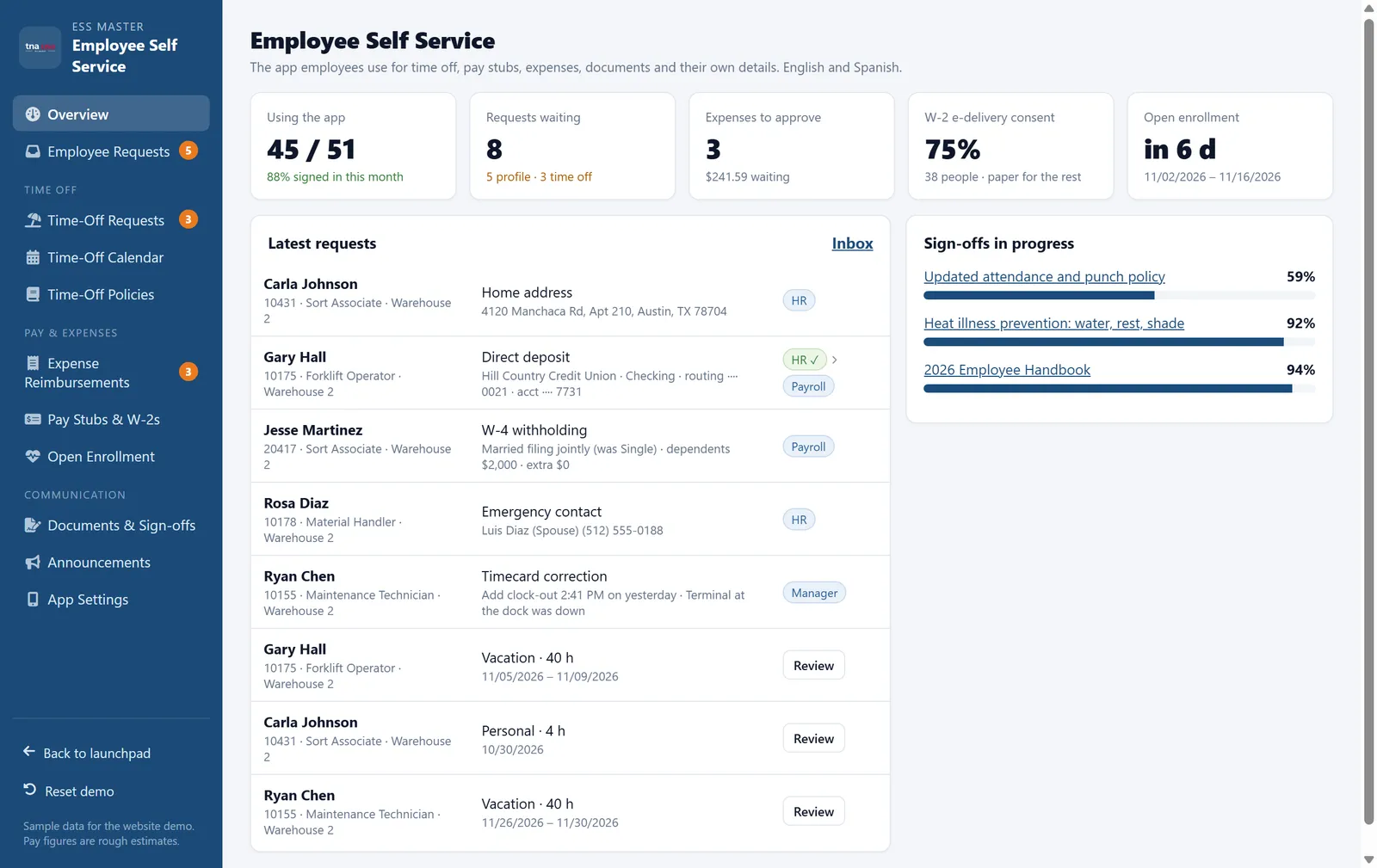Click the HR ✓ badge on Direct deposit row

(x=805, y=360)
